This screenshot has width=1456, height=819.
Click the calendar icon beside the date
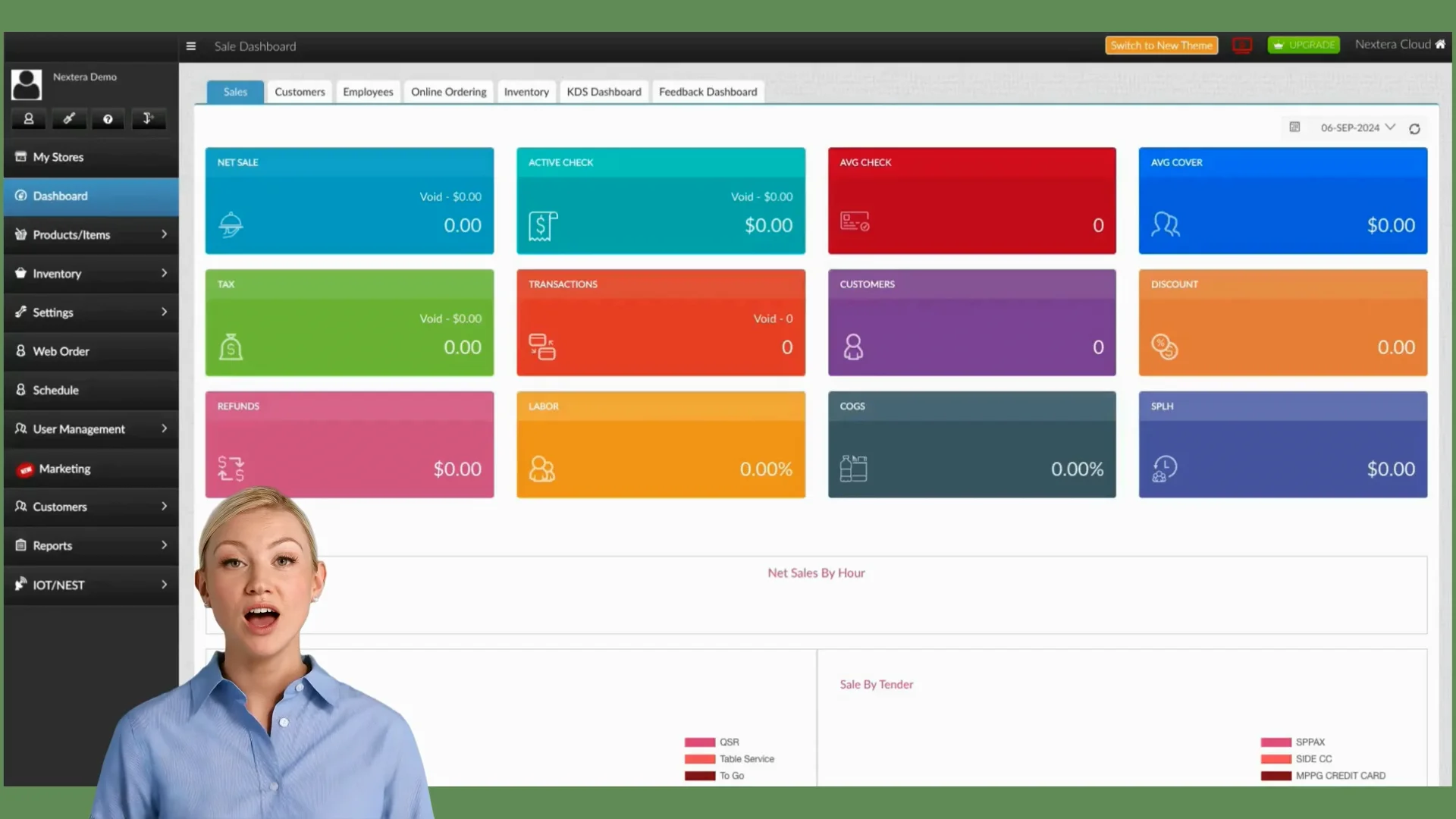click(1294, 127)
